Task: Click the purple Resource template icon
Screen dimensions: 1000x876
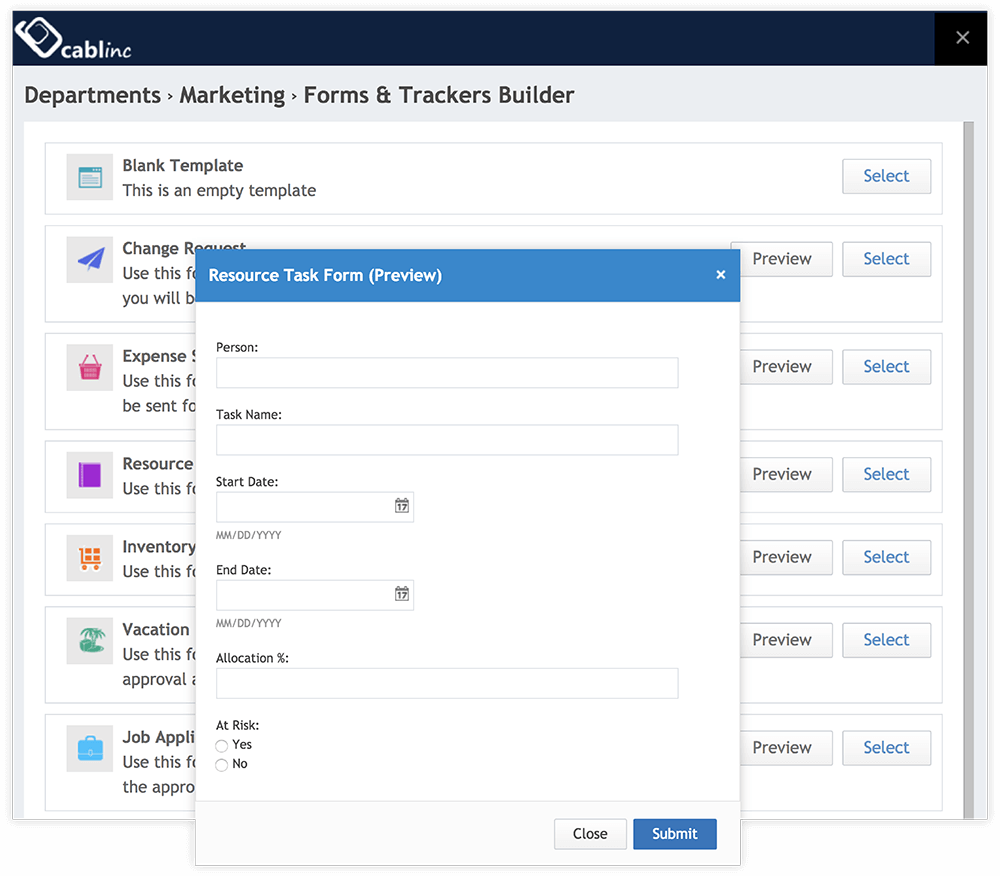Action: click(88, 475)
